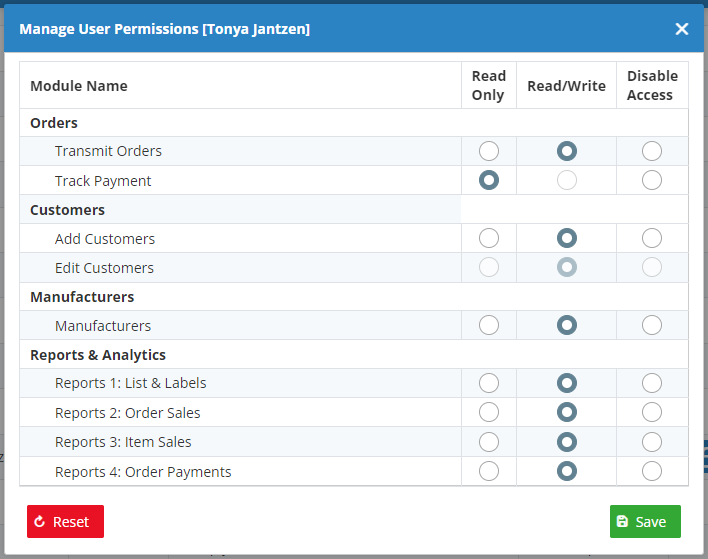Viewport: 708px width, 559px height.
Task: Select Read/Write for Transmit Orders
Action: tap(567, 151)
